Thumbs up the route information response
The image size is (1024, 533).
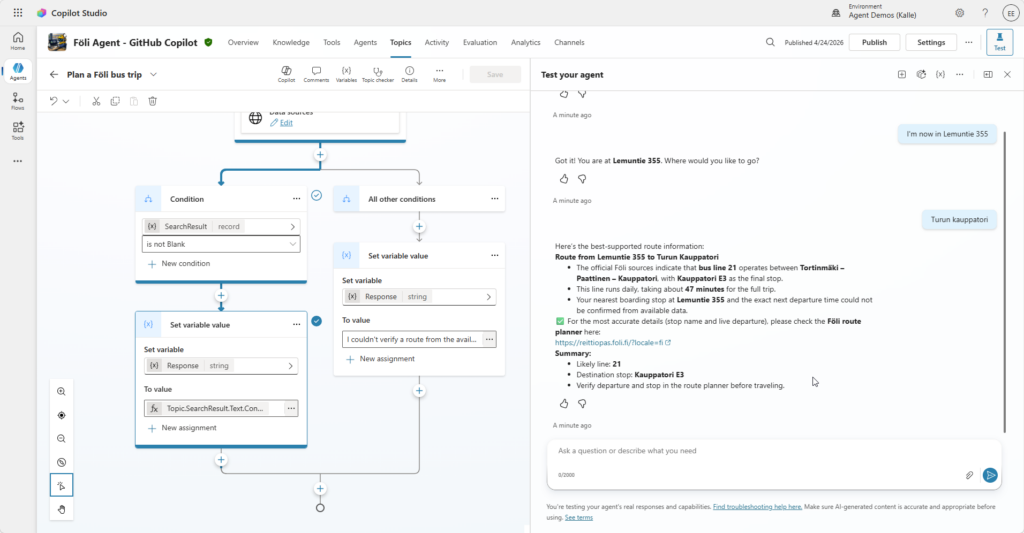564,404
